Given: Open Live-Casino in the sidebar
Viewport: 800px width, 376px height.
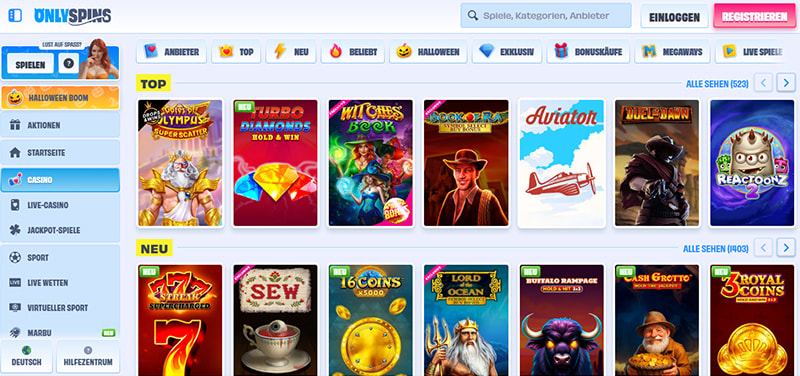Looking at the screenshot, I should (60, 205).
